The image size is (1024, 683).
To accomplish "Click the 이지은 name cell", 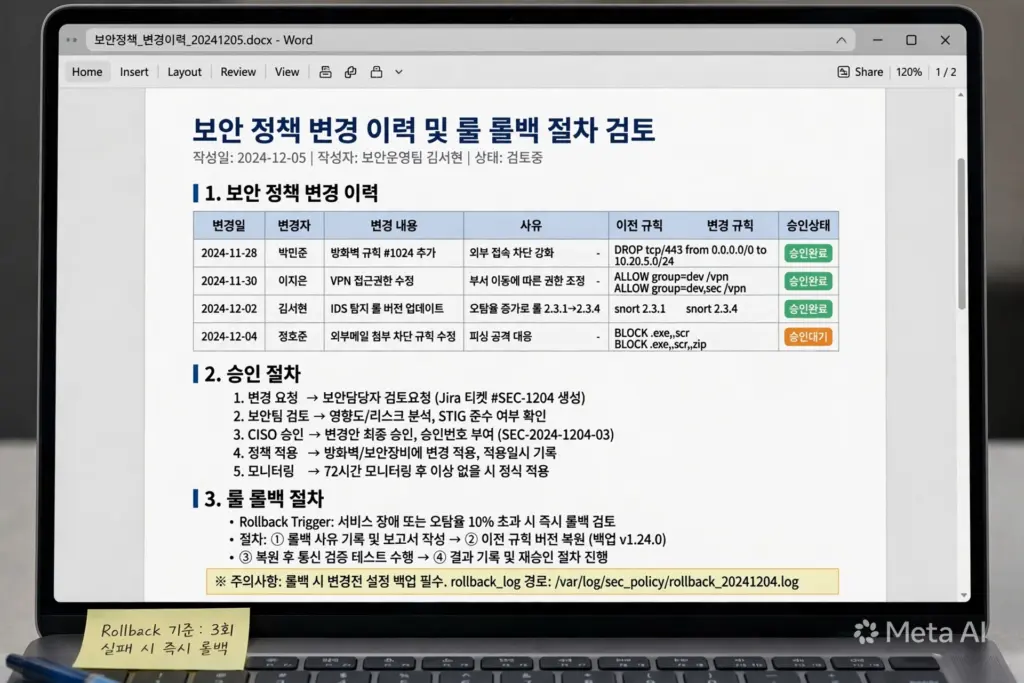I will coord(293,281).
